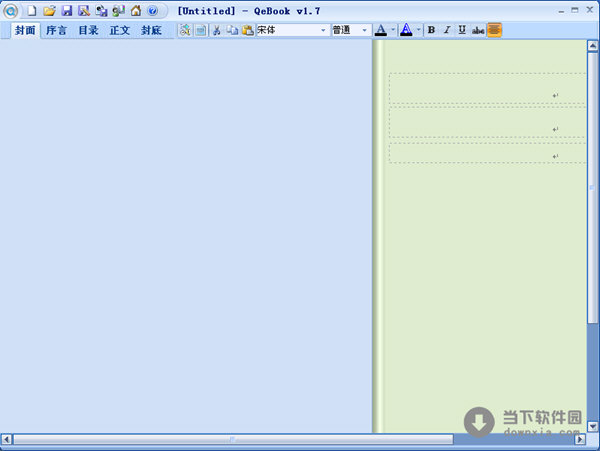Click the Copy icon in formatting toolbar
This screenshot has height=451, width=600.
click(x=232, y=30)
